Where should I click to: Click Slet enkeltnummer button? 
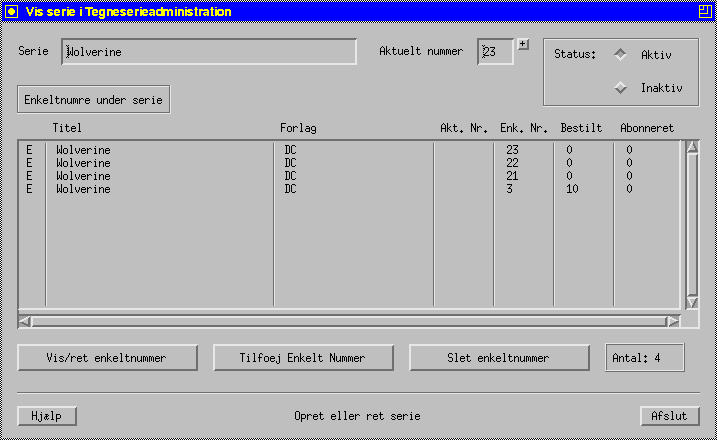click(499, 358)
